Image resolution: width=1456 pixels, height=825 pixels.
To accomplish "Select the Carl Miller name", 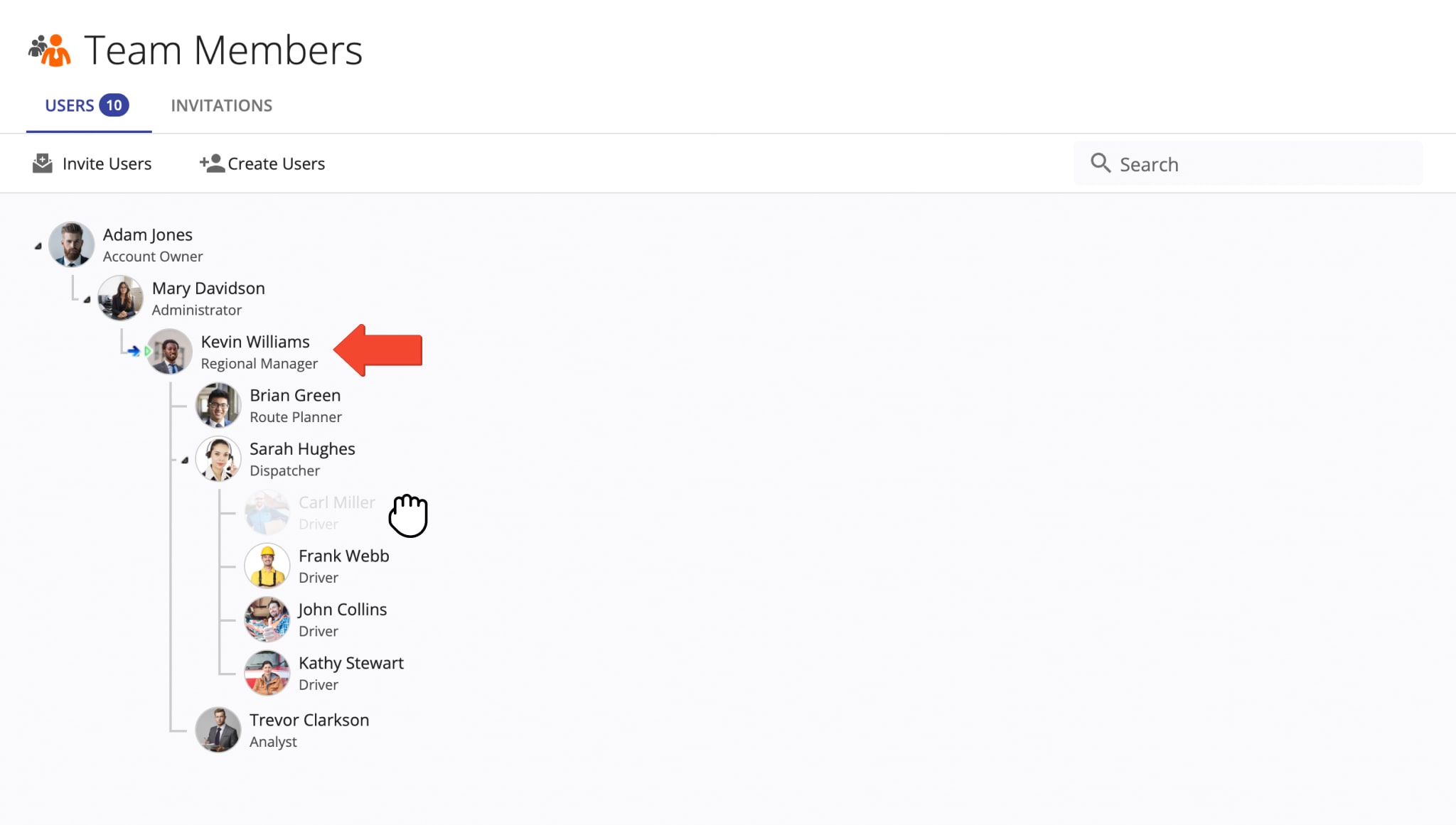I will tap(337, 502).
